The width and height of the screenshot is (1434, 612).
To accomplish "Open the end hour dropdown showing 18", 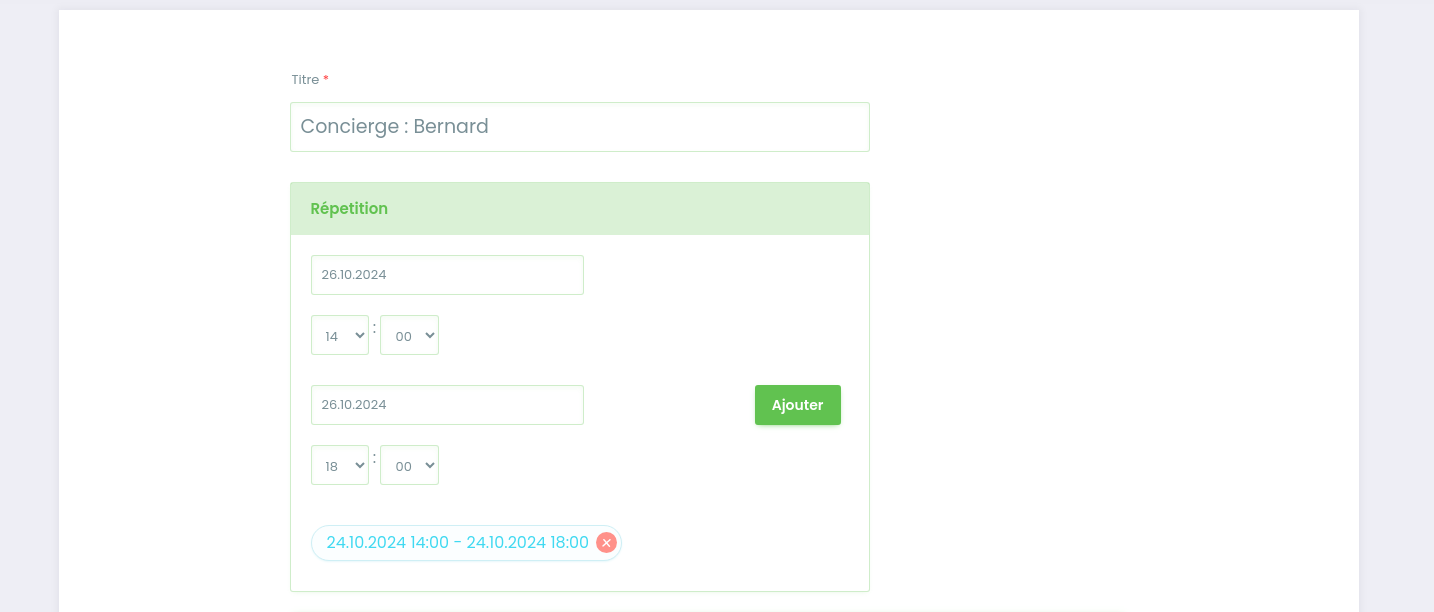I will (340, 465).
